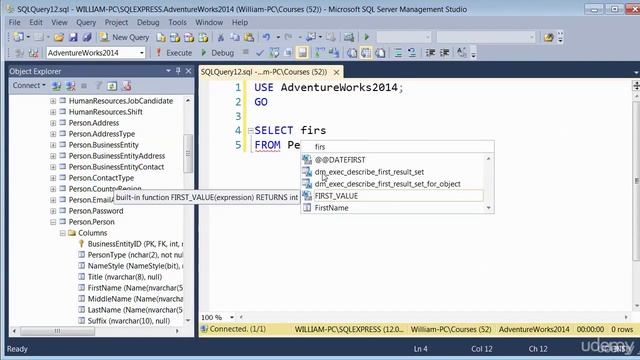Click the Refresh icon in Object Explorer
Viewport: 640px width, 360px height.
pyautogui.click(x=112, y=86)
